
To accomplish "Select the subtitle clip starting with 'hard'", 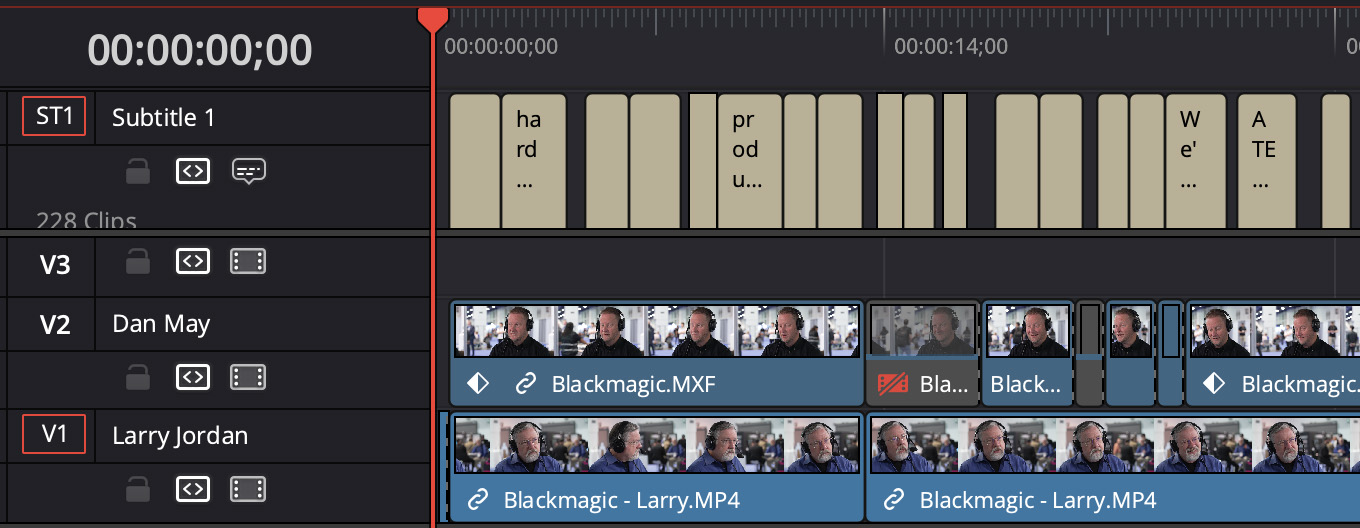I will (x=532, y=160).
